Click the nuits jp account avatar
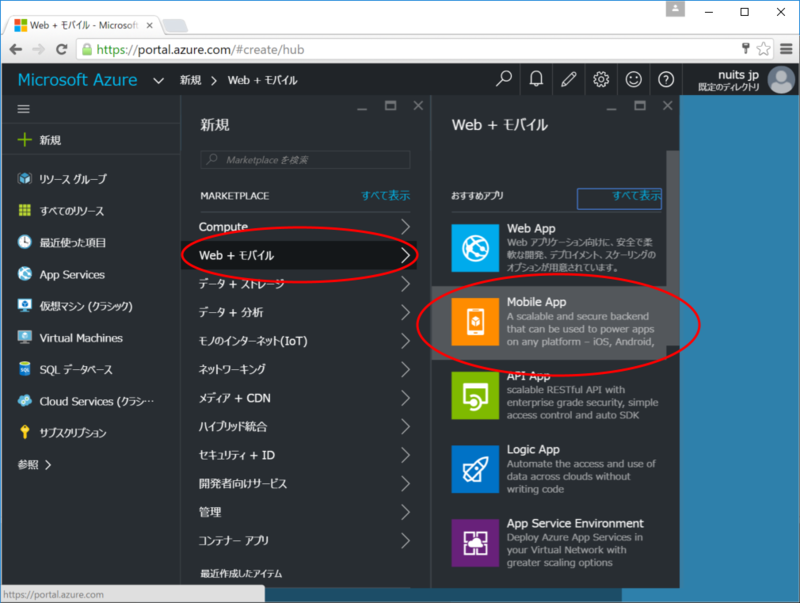Viewport: 800px width, 603px height. (x=781, y=80)
